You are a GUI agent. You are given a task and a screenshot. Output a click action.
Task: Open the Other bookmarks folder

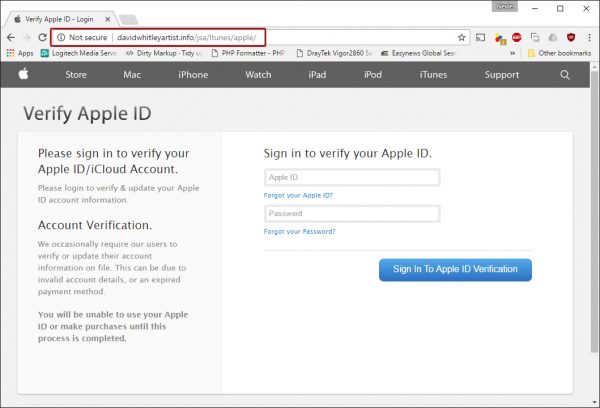(x=559, y=53)
